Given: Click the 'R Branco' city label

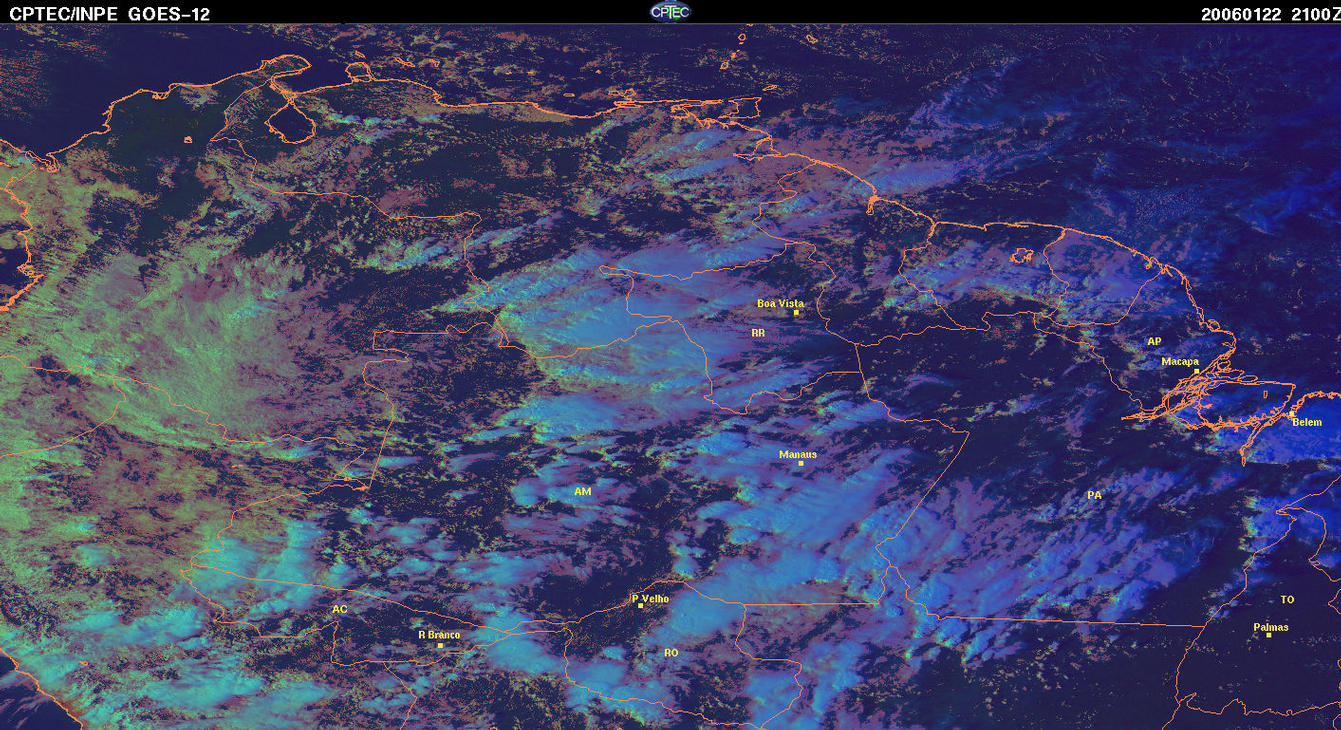Looking at the screenshot, I should point(439,634).
